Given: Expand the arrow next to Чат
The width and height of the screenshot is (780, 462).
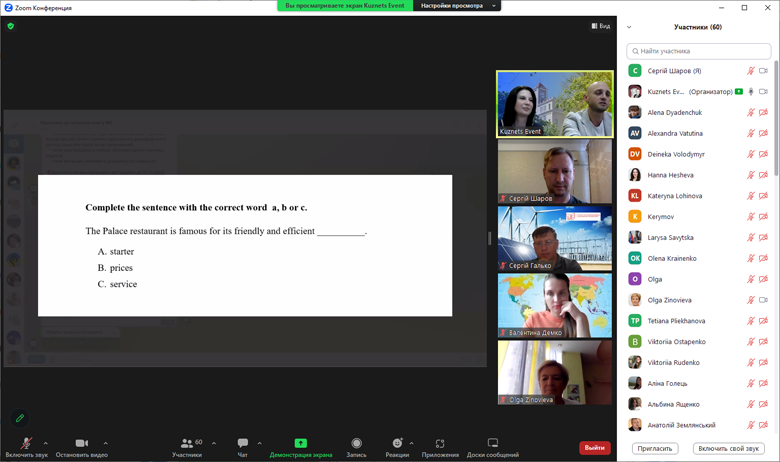Looking at the screenshot, I should point(259,443).
